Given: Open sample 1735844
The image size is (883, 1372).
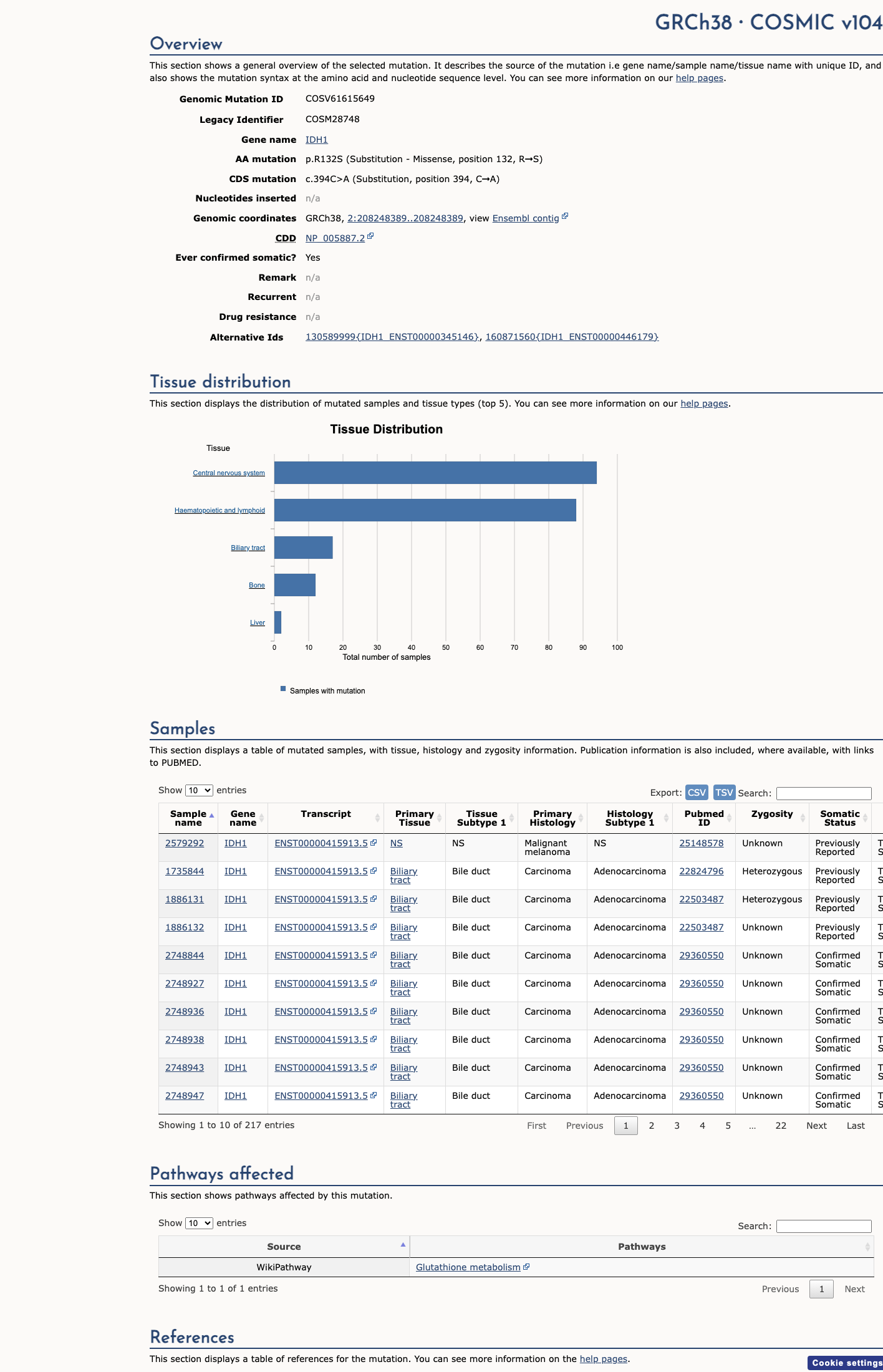Looking at the screenshot, I should tap(185, 871).
